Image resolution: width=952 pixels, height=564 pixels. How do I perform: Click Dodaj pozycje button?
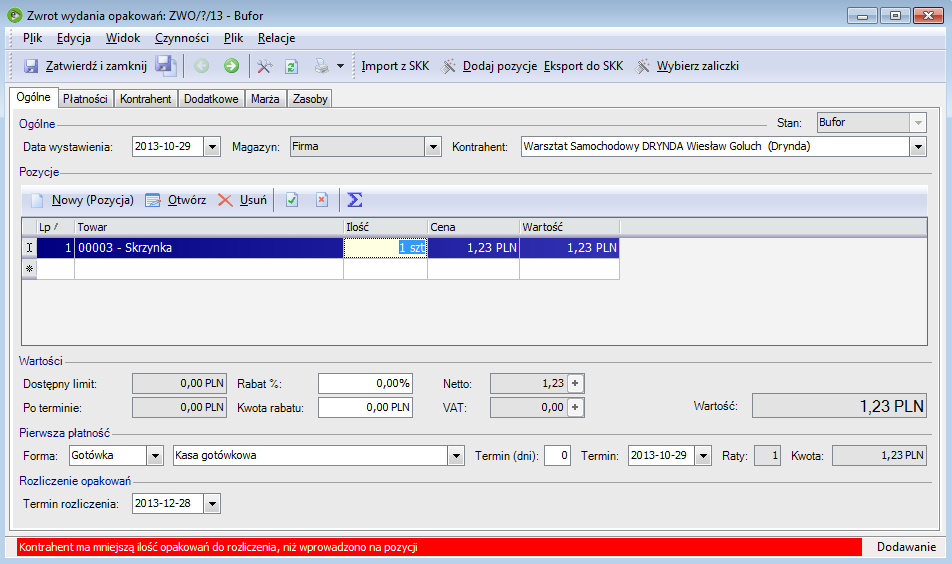(x=500, y=66)
